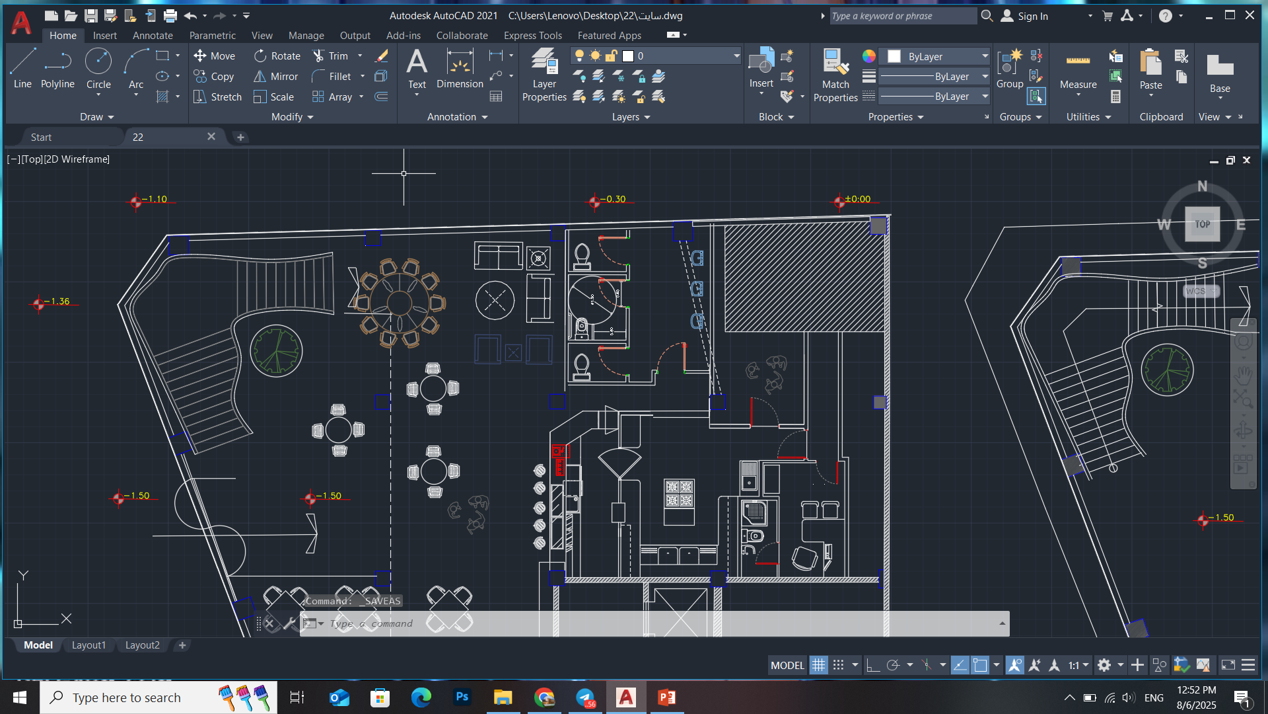Open the Layout1 tab
Viewport: 1268px width, 714px height.
(89, 645)
